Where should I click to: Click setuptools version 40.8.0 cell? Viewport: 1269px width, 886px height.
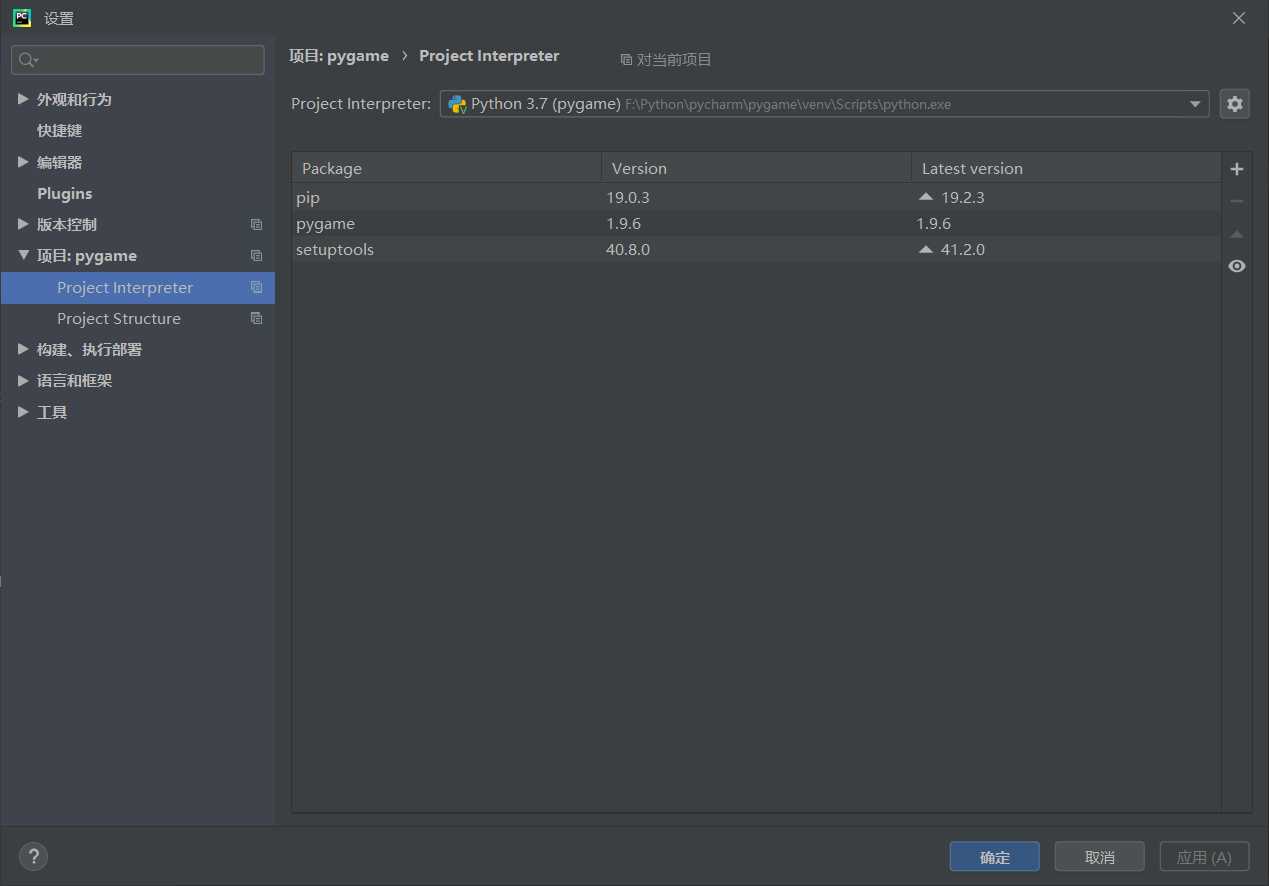[628, 249]
